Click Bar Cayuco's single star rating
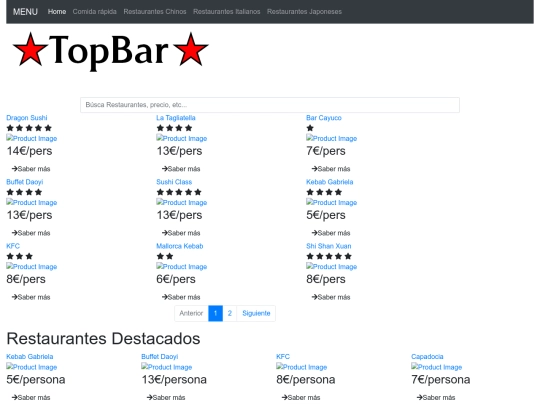The image size is (540, 405). click(x=310, y=128)
